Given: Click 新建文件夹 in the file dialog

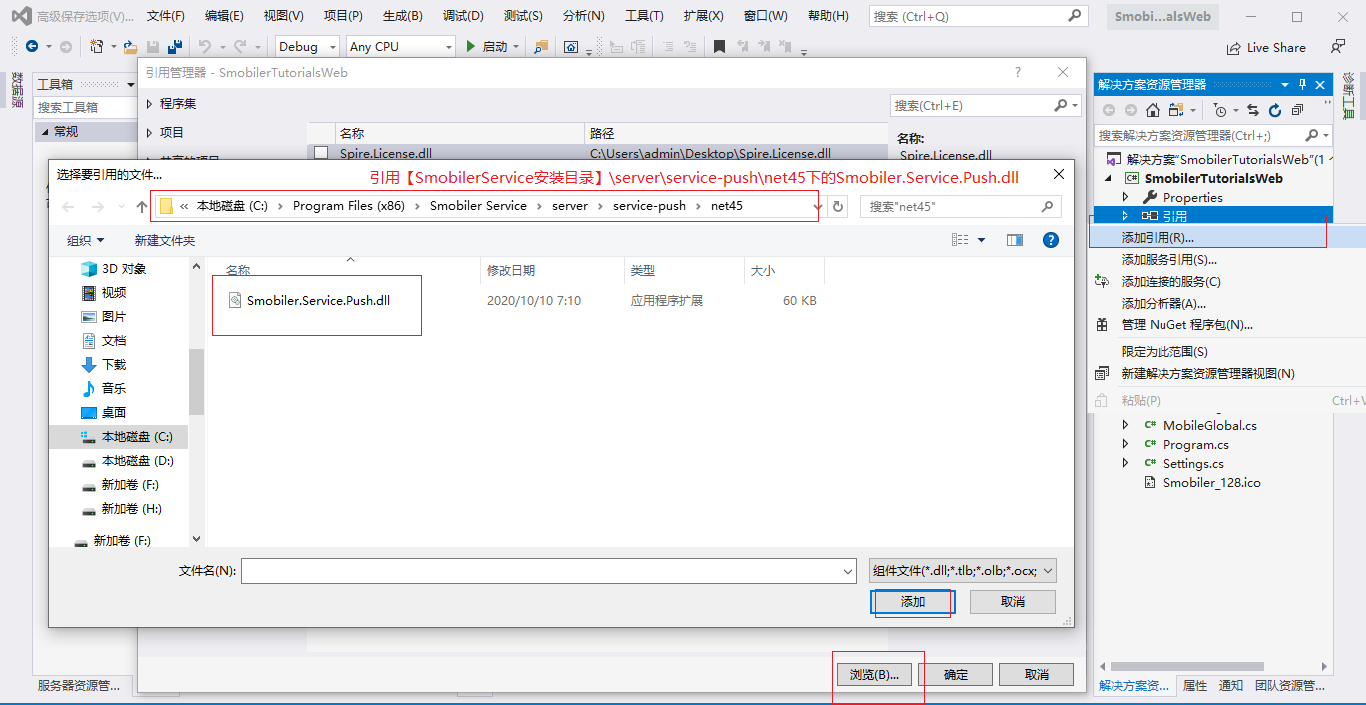Looking at the screenshot, I should point(165,240).
